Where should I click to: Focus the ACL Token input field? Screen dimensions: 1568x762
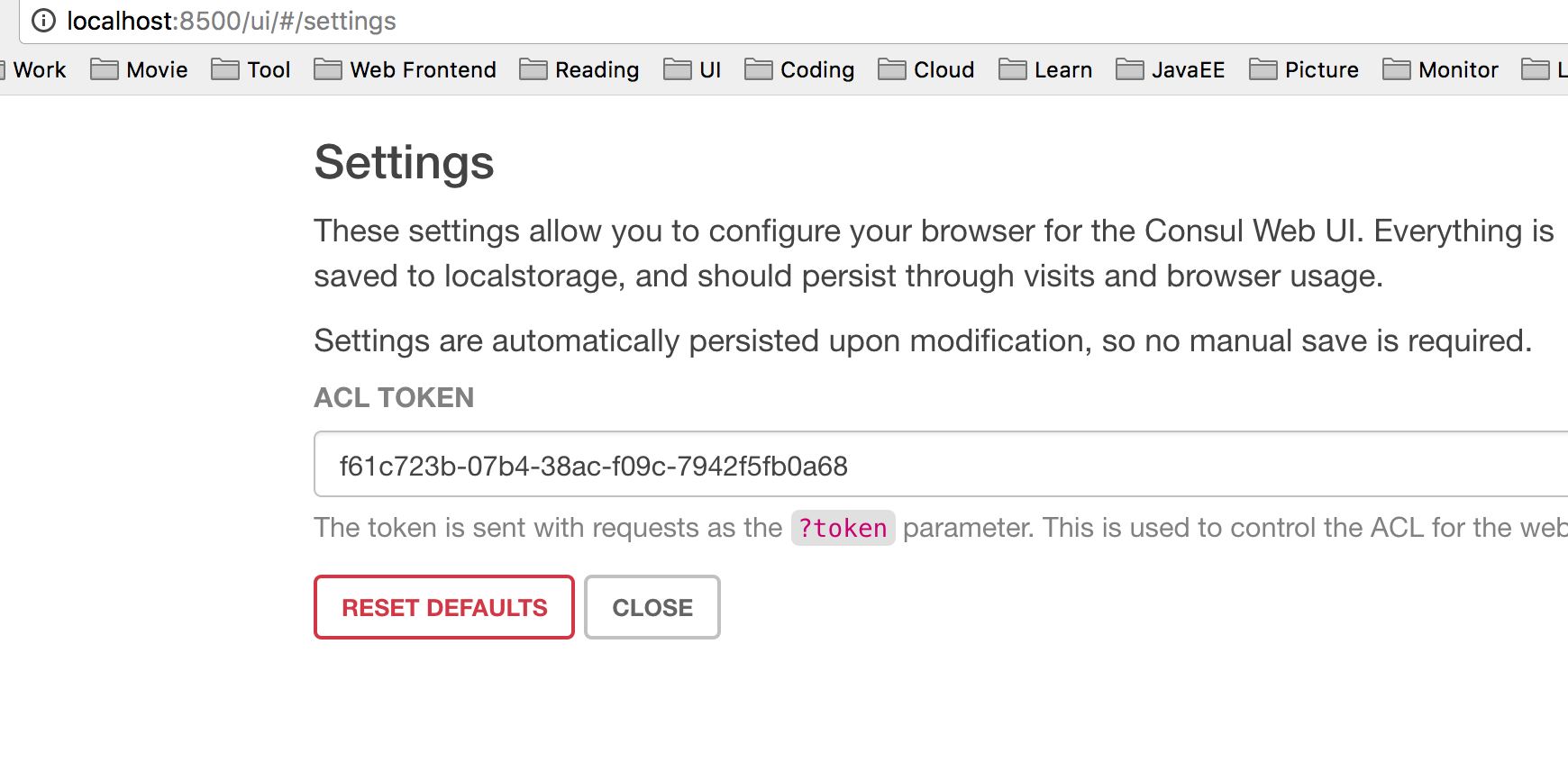937,465
